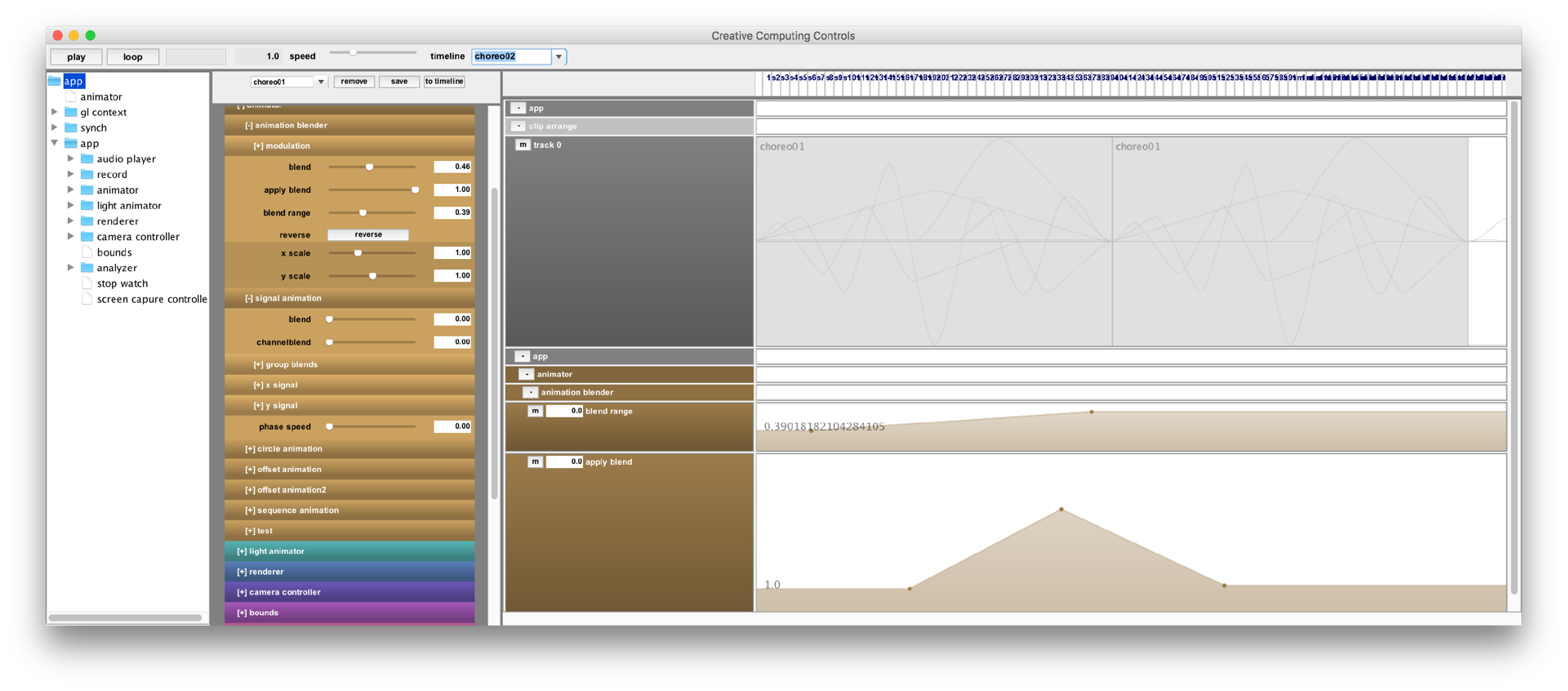
Task: Select the stop watch file icon
Action: (x=87, y=283)
